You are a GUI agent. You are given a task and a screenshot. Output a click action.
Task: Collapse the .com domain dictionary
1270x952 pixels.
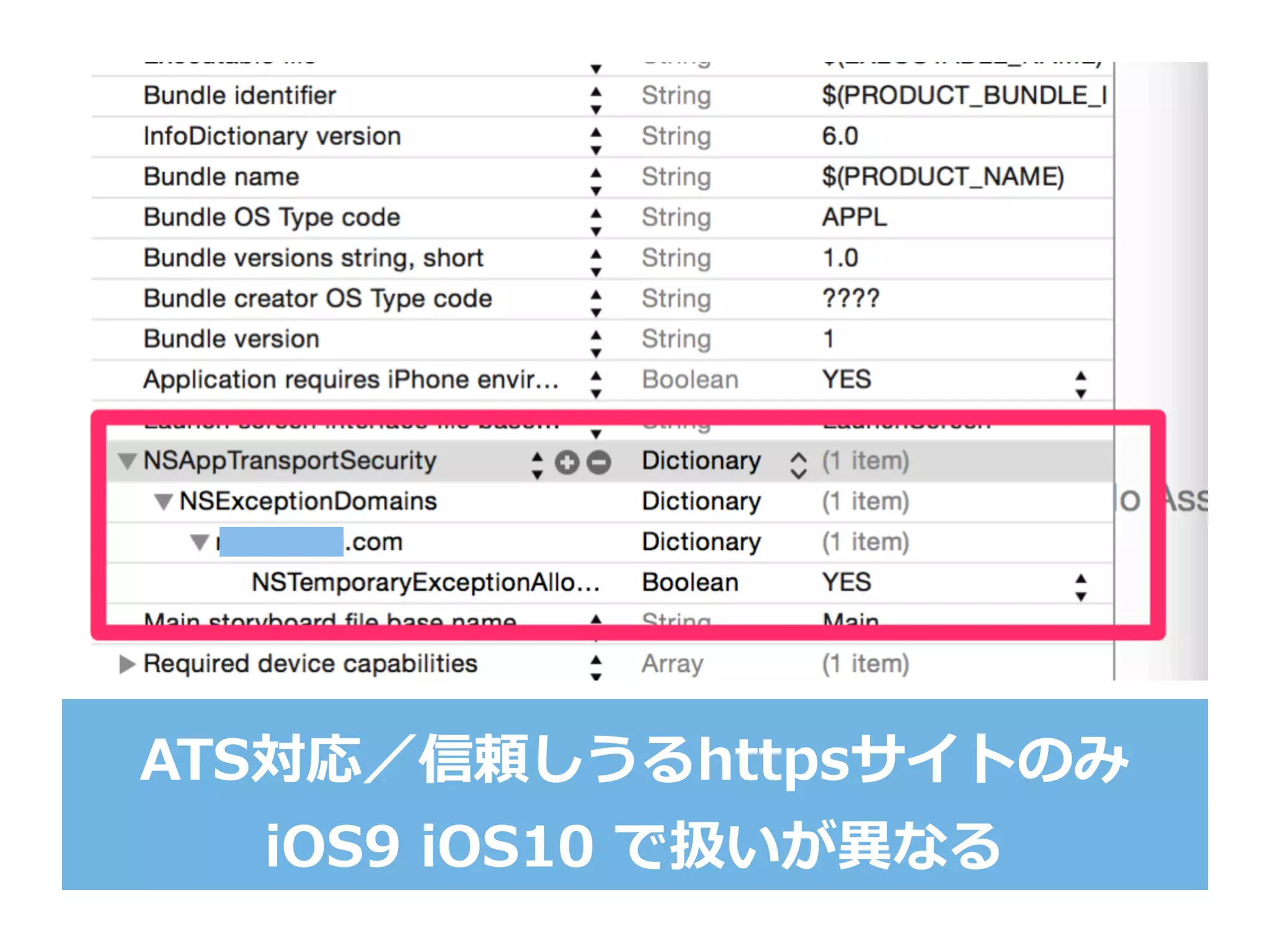[200, 542]
